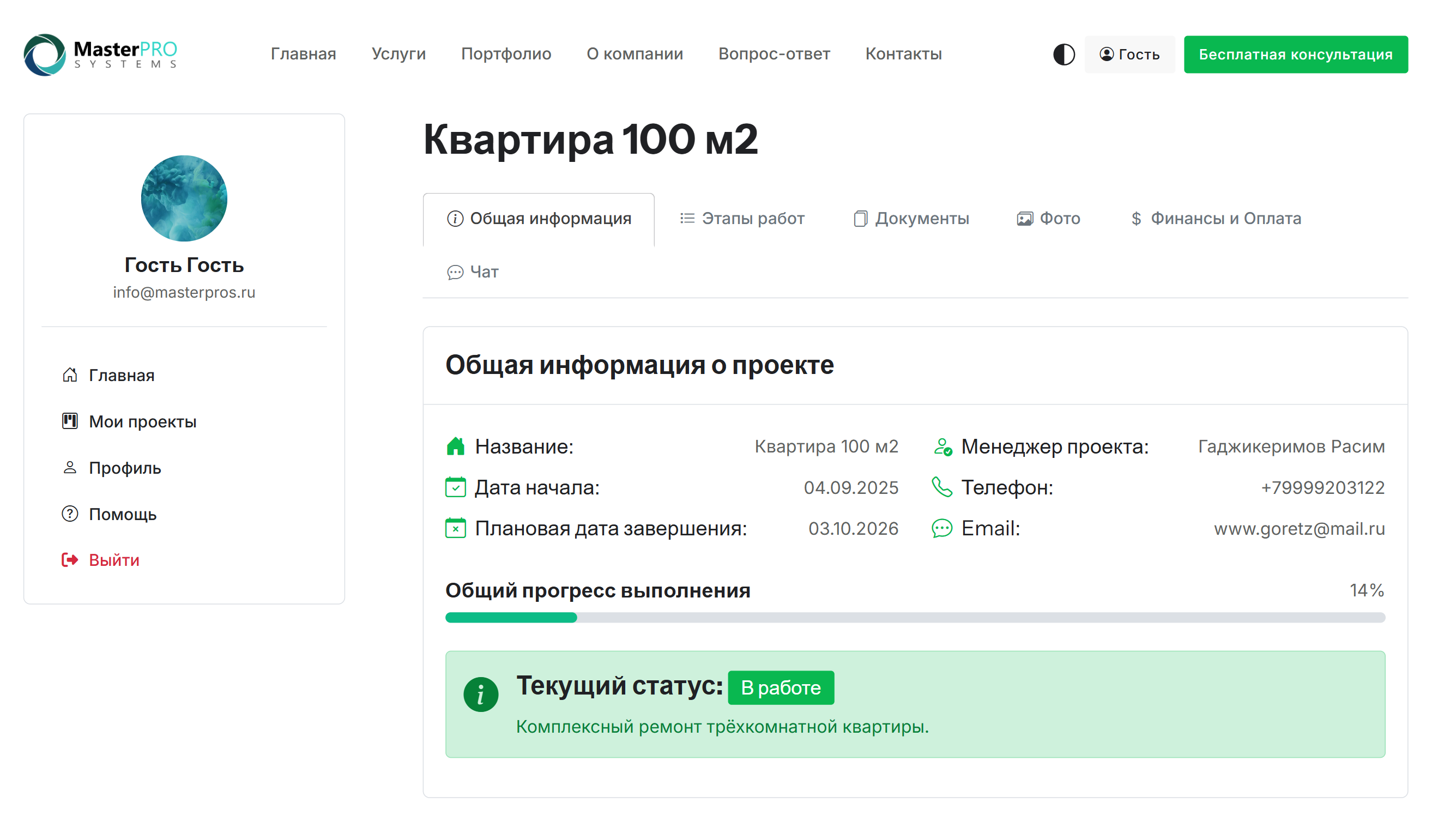Click the calendar x icon by Плановая дата завершения
This screenshot has width=1456, height=815.
click(x=456, y=528)
